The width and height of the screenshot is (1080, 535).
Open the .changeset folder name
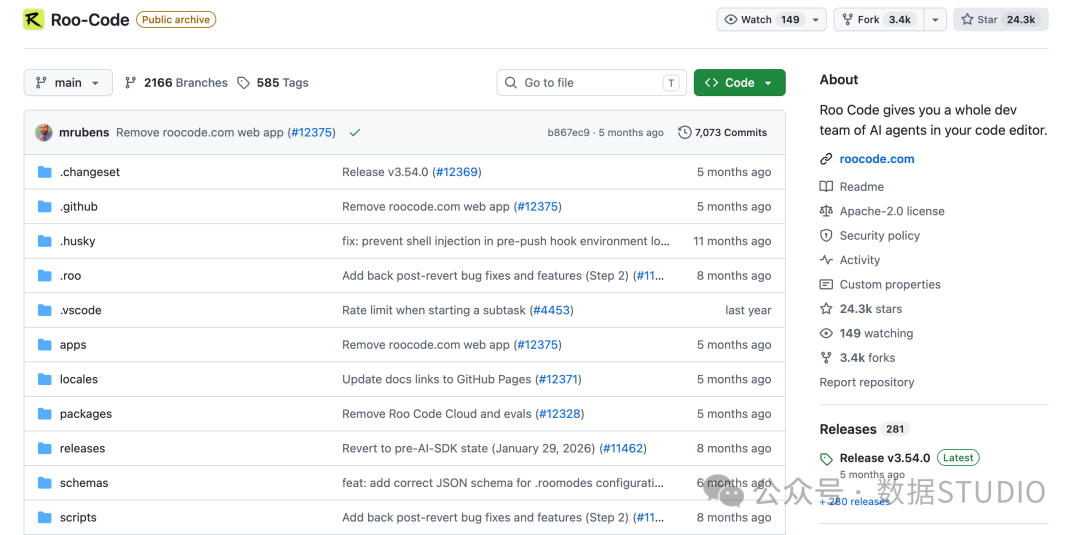click(x=90, y=172)
